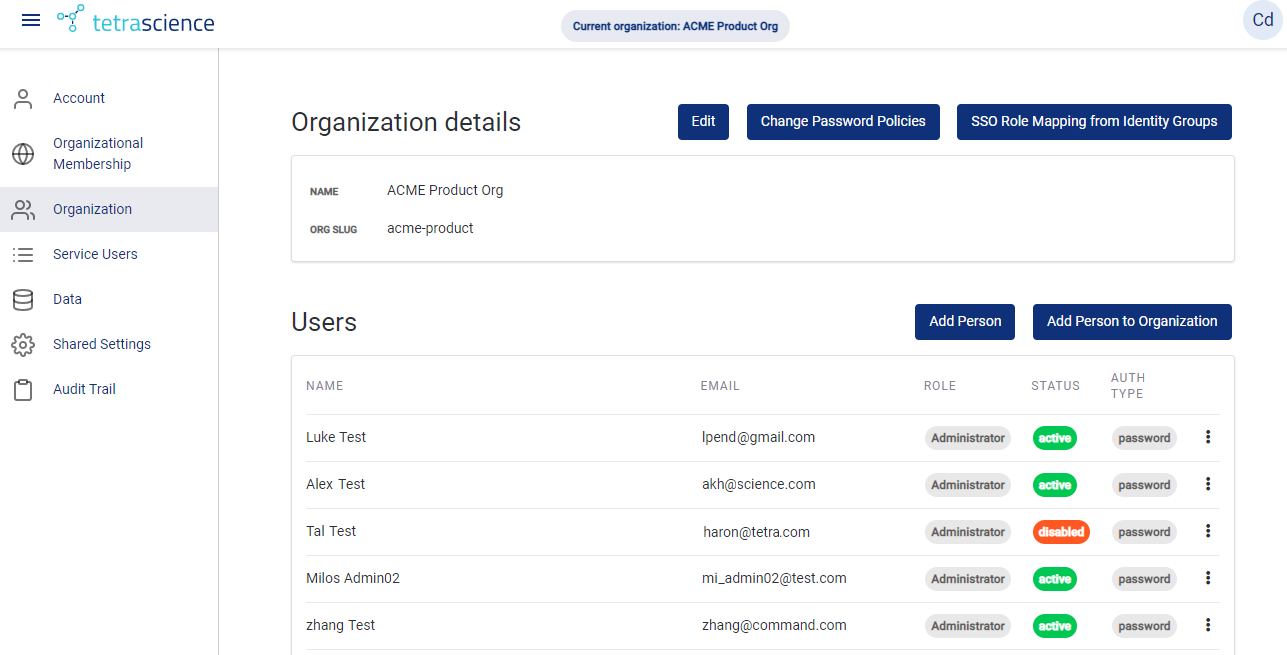Click the Audit Trail clipboard icon
The height and width of the screenshot is (655, 1287).
pos(23,389)
